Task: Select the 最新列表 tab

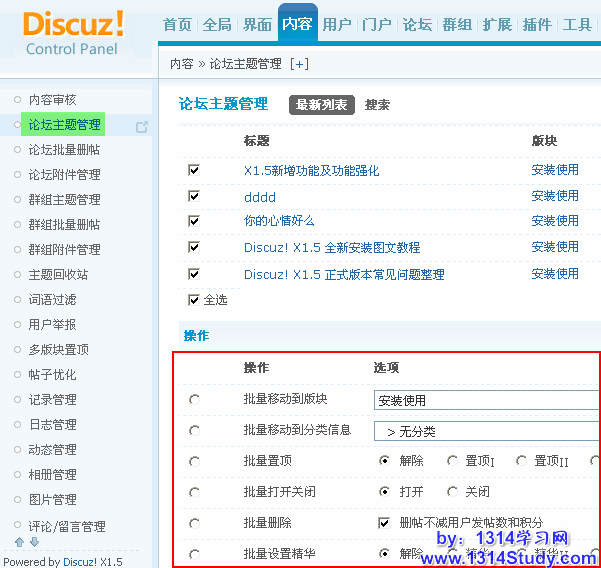Action: [322, 105]
